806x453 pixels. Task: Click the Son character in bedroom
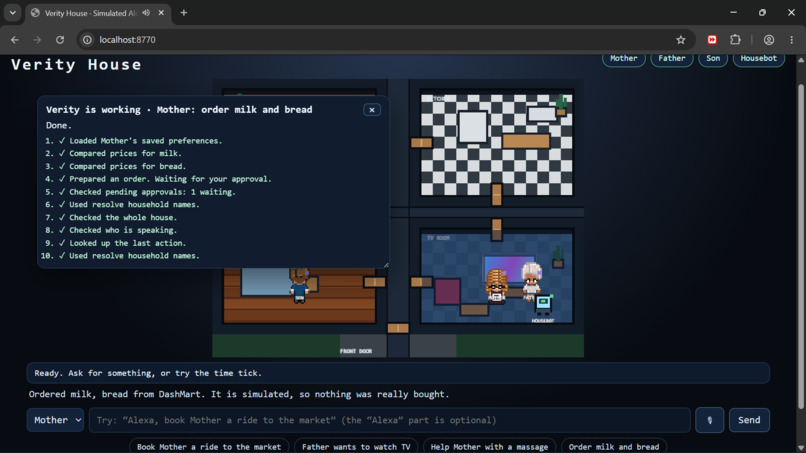coord(299,286)
